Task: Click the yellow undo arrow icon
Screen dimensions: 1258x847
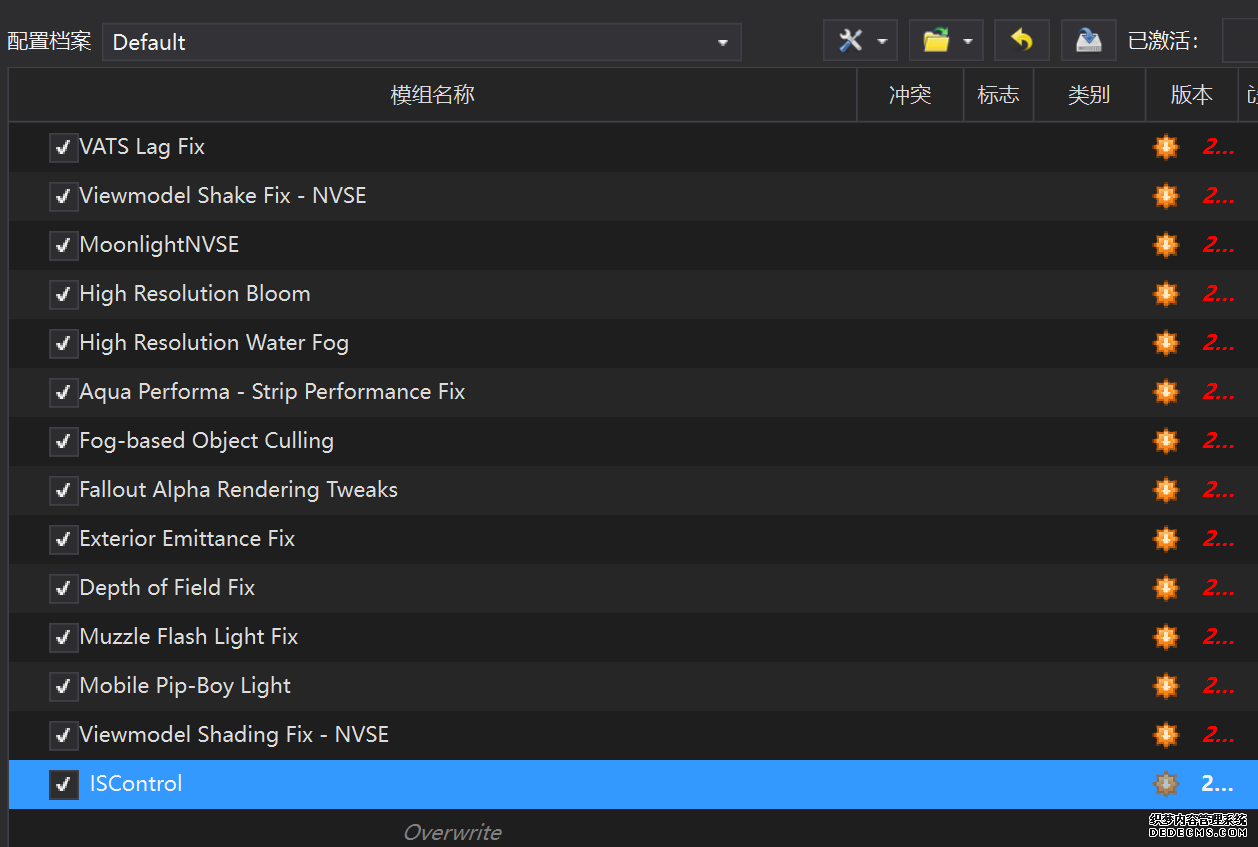Action: coord(1021,41)
